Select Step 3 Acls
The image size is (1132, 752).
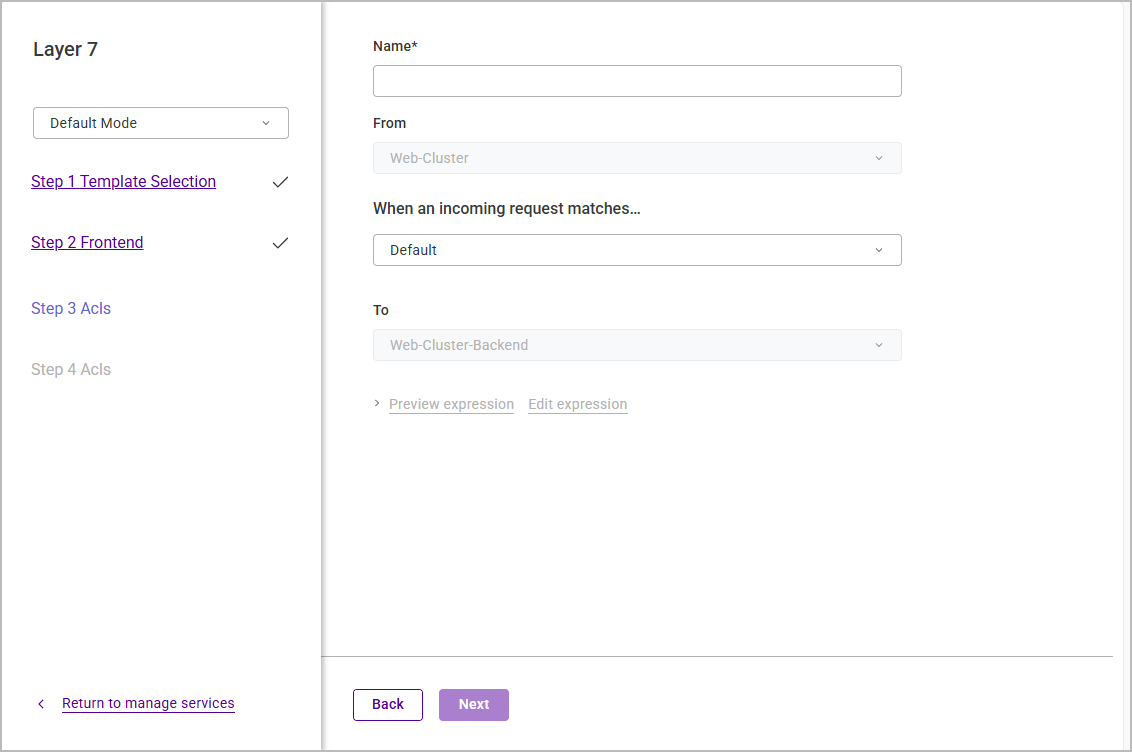coord(71,308)
